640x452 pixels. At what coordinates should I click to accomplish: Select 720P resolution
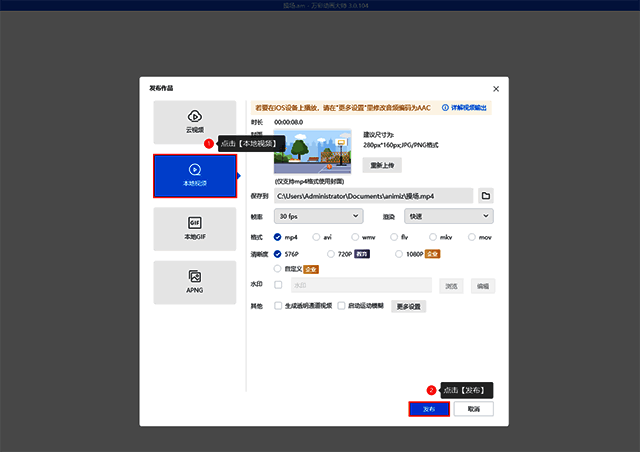pos(329,254)
